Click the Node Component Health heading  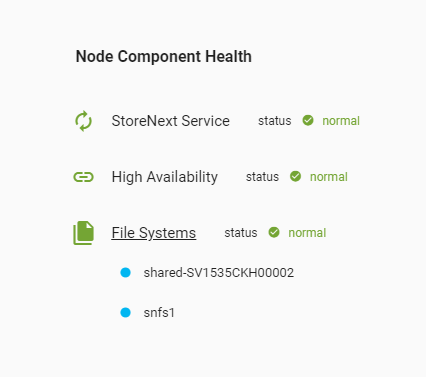click(x=164, y=56)
